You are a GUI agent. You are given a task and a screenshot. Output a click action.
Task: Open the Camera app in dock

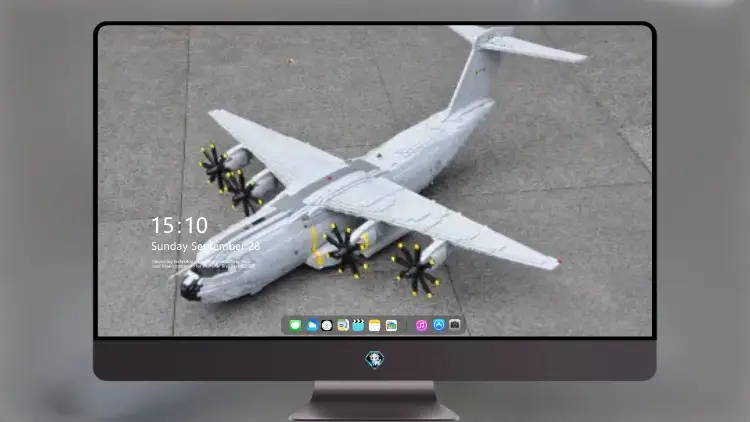[x=455, y=325]
